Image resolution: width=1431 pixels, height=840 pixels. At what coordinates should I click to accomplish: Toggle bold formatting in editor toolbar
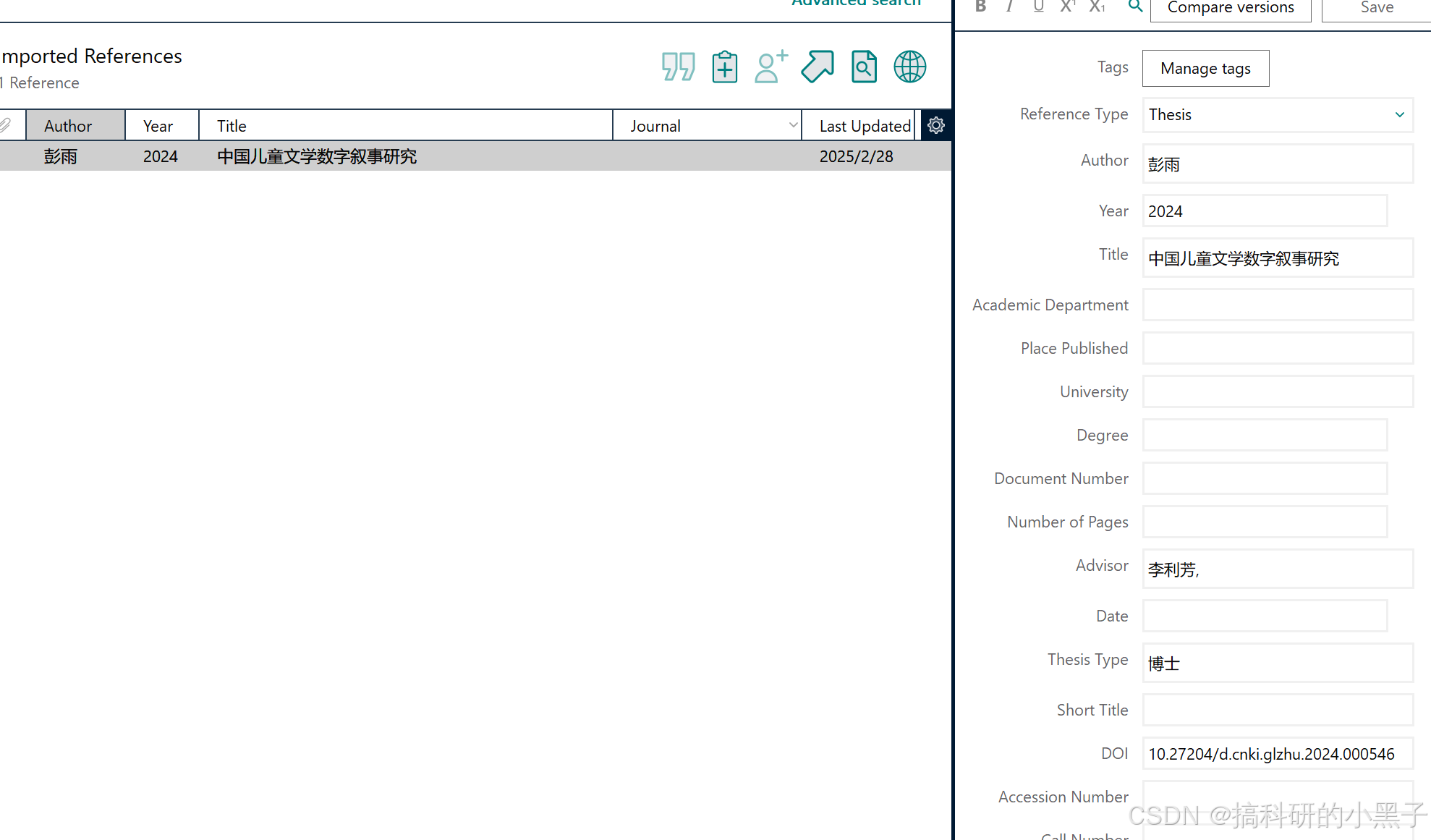(x=980, y=7)
